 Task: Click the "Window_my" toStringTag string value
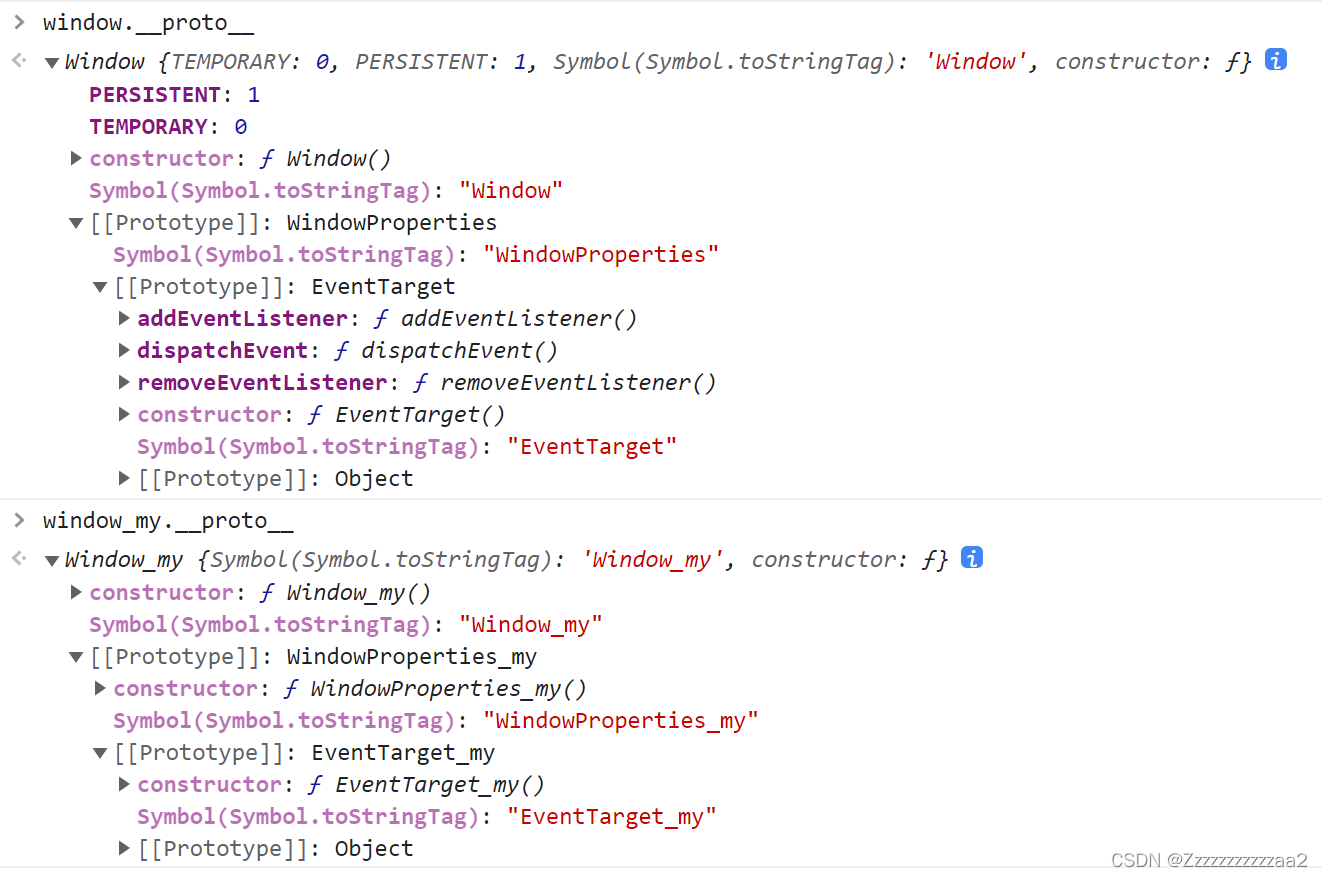[x=531, y=625]
